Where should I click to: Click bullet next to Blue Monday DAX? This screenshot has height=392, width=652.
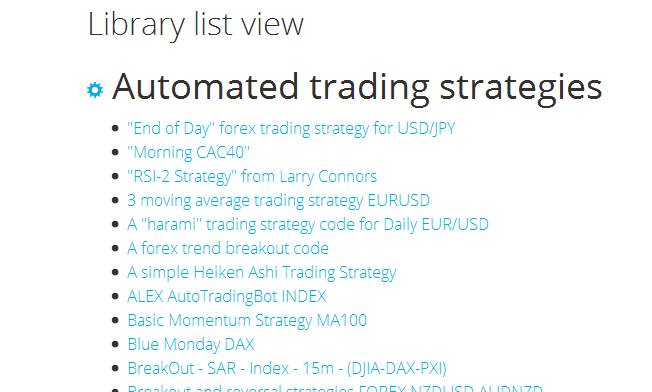(x=116, y=344)
